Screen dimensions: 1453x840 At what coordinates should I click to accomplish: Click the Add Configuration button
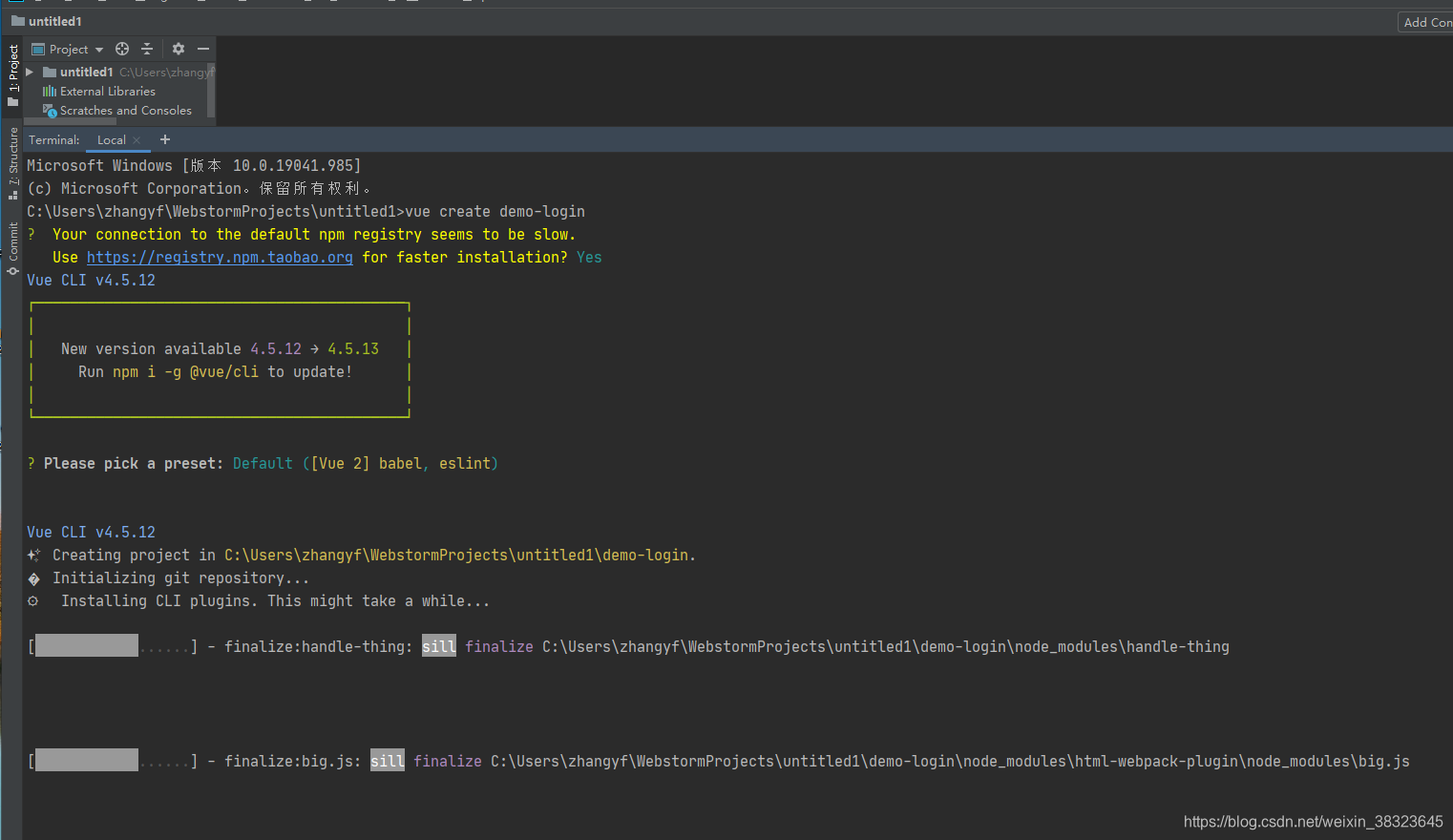(1426, 22)
